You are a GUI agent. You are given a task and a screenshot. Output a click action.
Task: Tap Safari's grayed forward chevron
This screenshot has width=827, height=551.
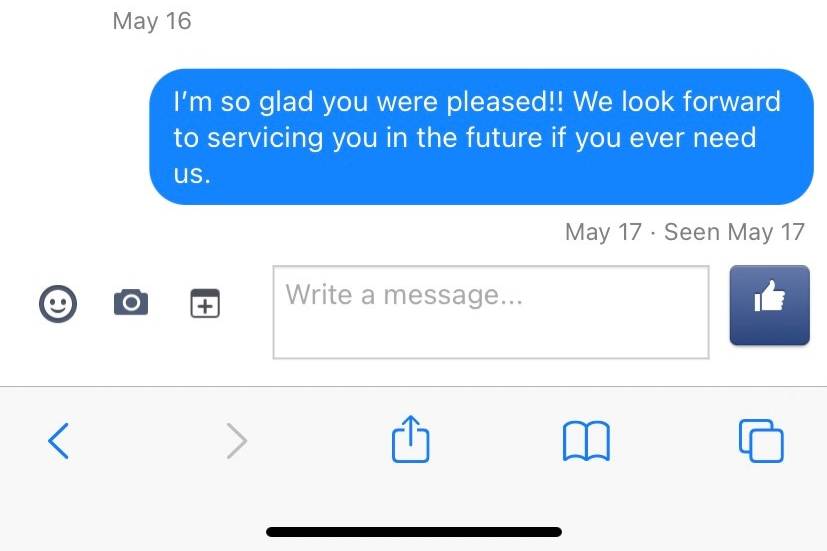(237, 441)
